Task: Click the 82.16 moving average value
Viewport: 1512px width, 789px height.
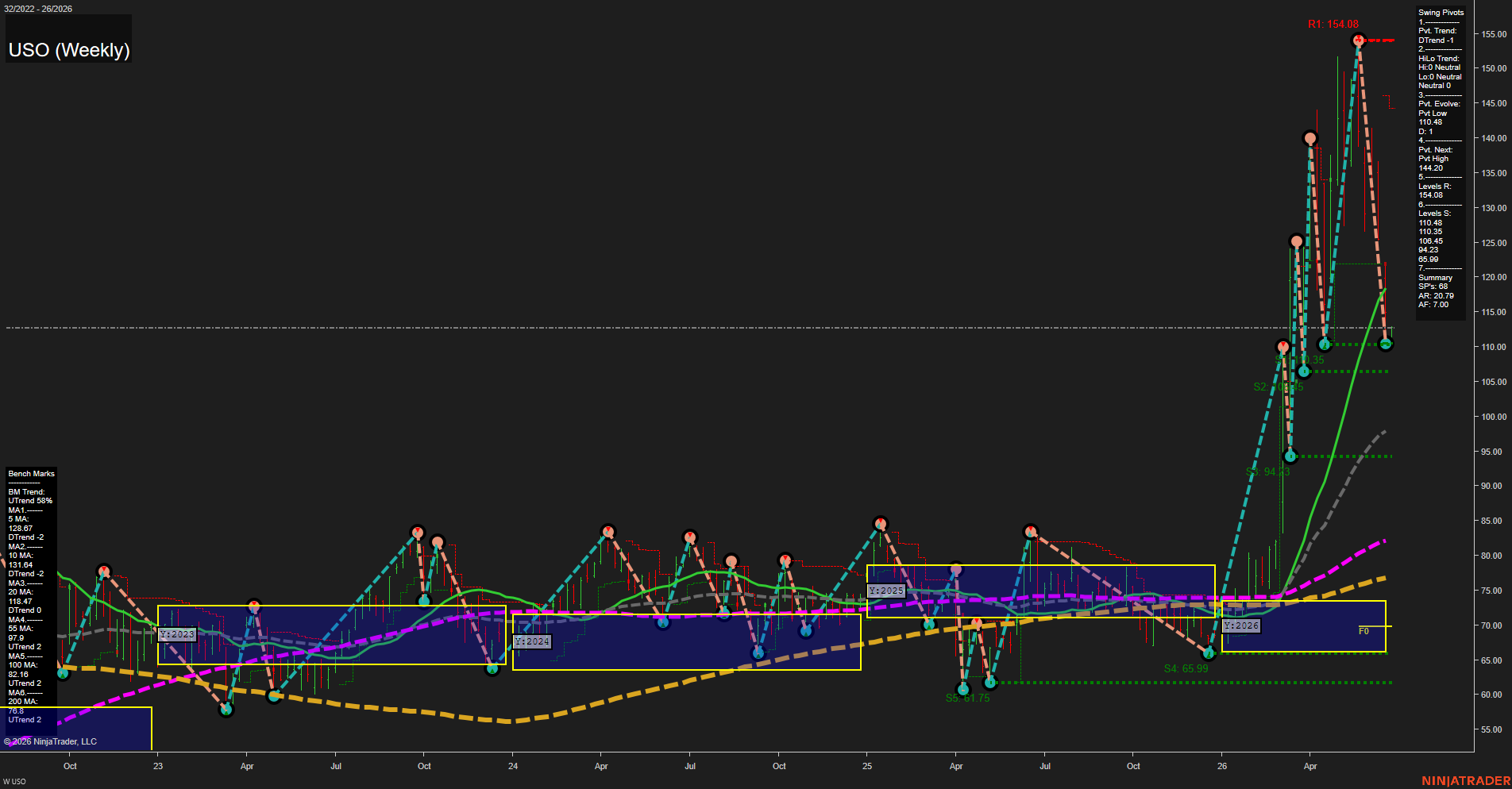Action: pyautogui.click(x=18, y=675)
